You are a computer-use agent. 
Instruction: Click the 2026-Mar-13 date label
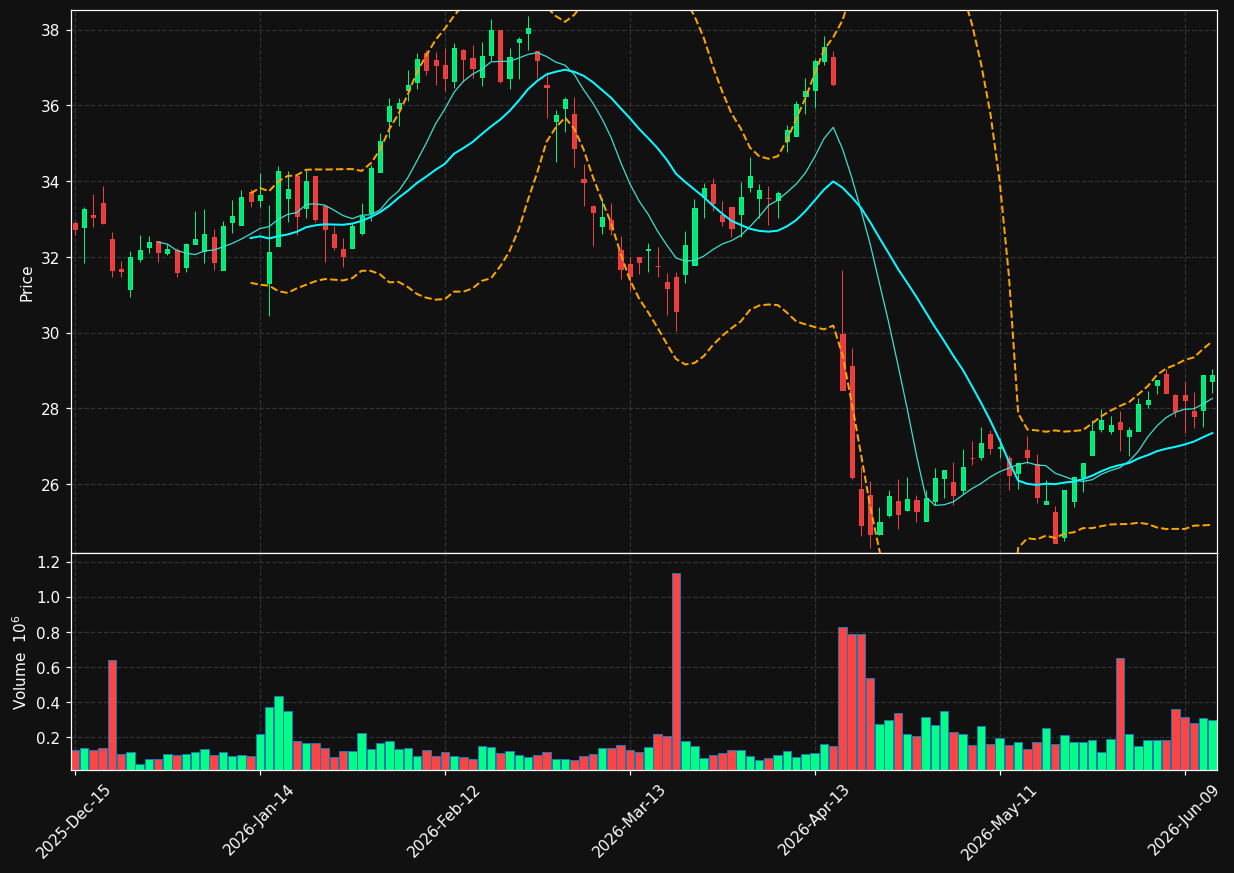[x=629, y=821]
